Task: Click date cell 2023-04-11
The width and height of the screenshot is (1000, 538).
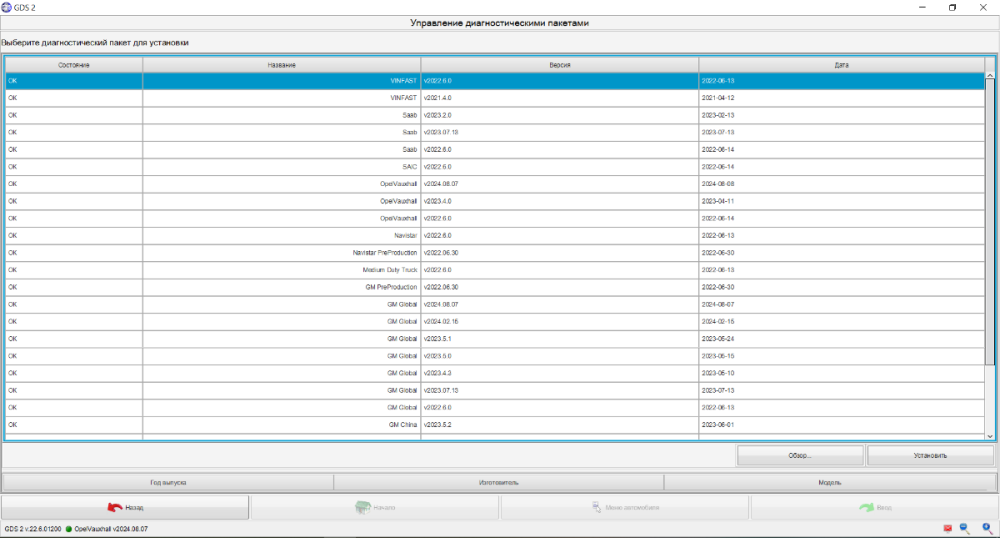Action: click(x=842, y=201)
